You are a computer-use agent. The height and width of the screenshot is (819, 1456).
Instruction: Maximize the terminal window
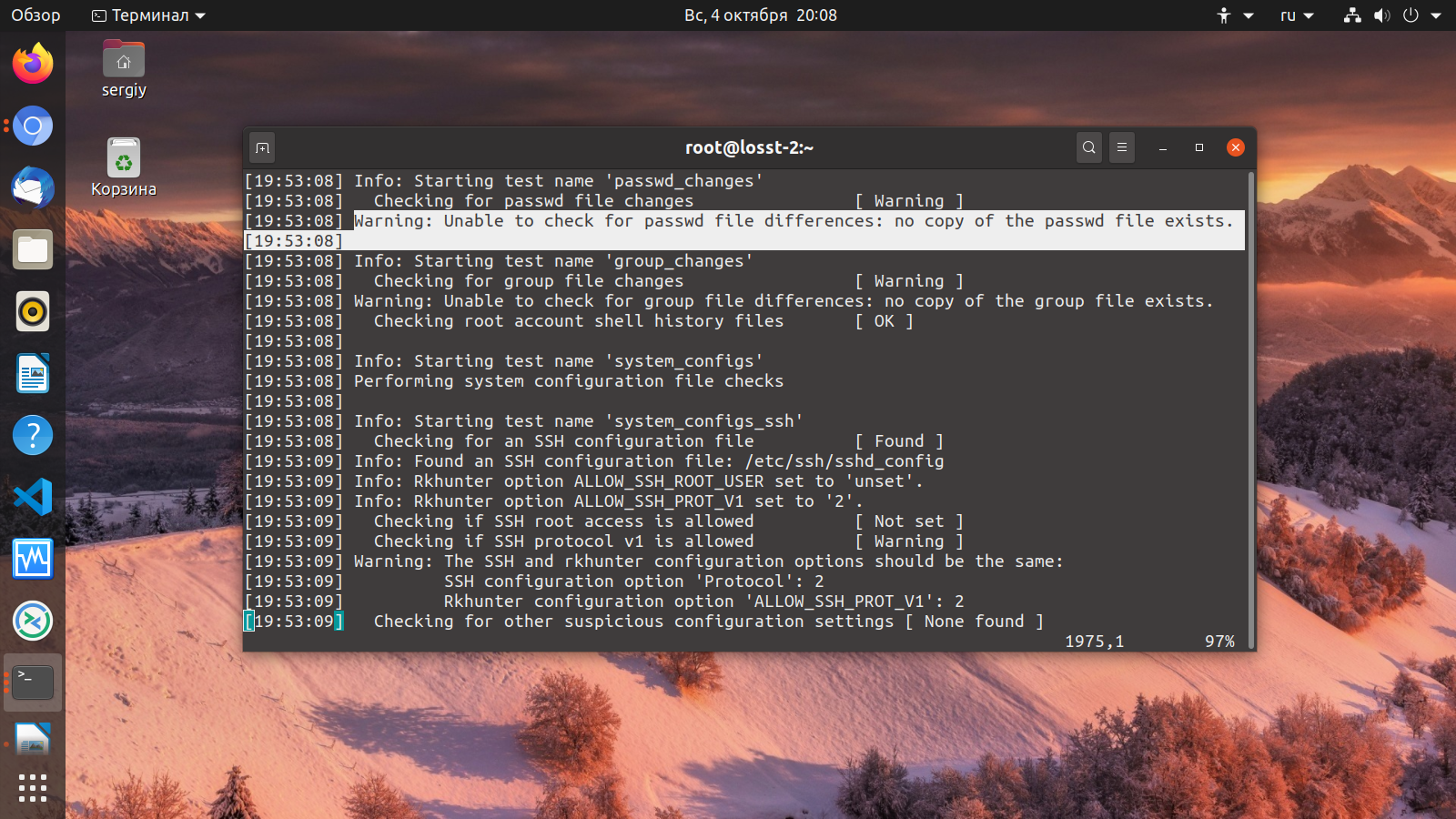coord(1199,147)
